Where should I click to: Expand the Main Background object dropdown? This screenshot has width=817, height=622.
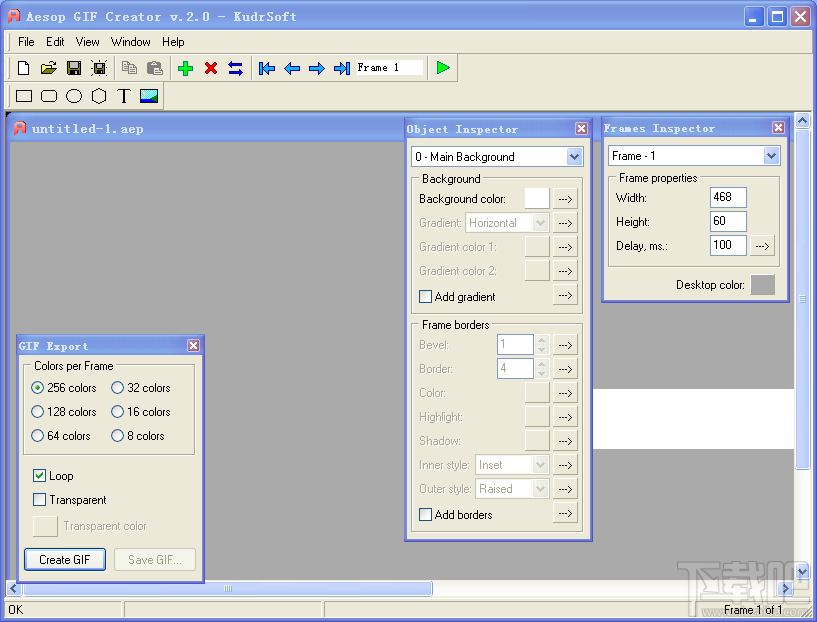click(x=574, y=157)
